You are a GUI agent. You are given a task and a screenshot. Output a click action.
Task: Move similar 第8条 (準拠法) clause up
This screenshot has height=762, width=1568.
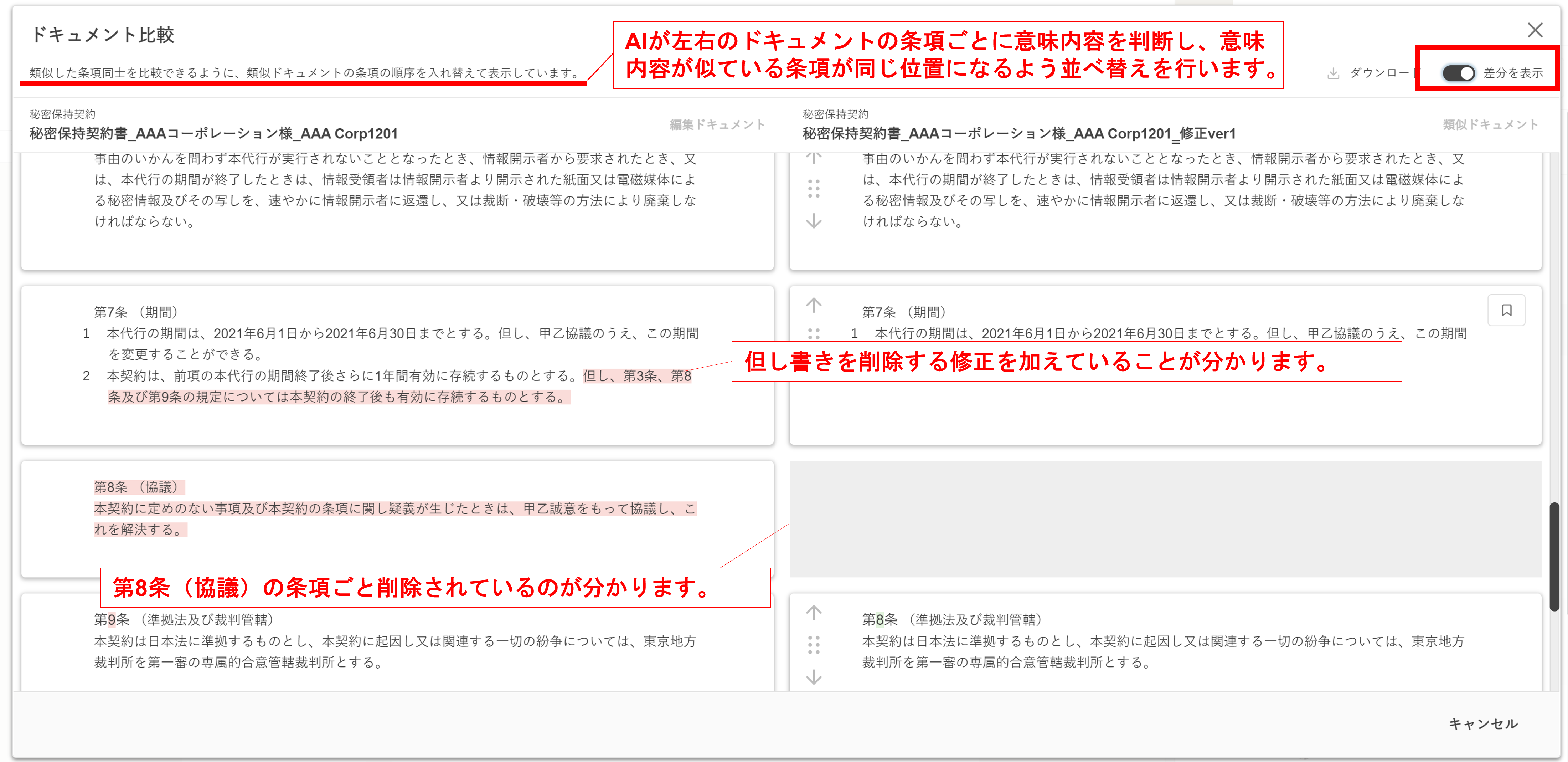coord(814,612)
